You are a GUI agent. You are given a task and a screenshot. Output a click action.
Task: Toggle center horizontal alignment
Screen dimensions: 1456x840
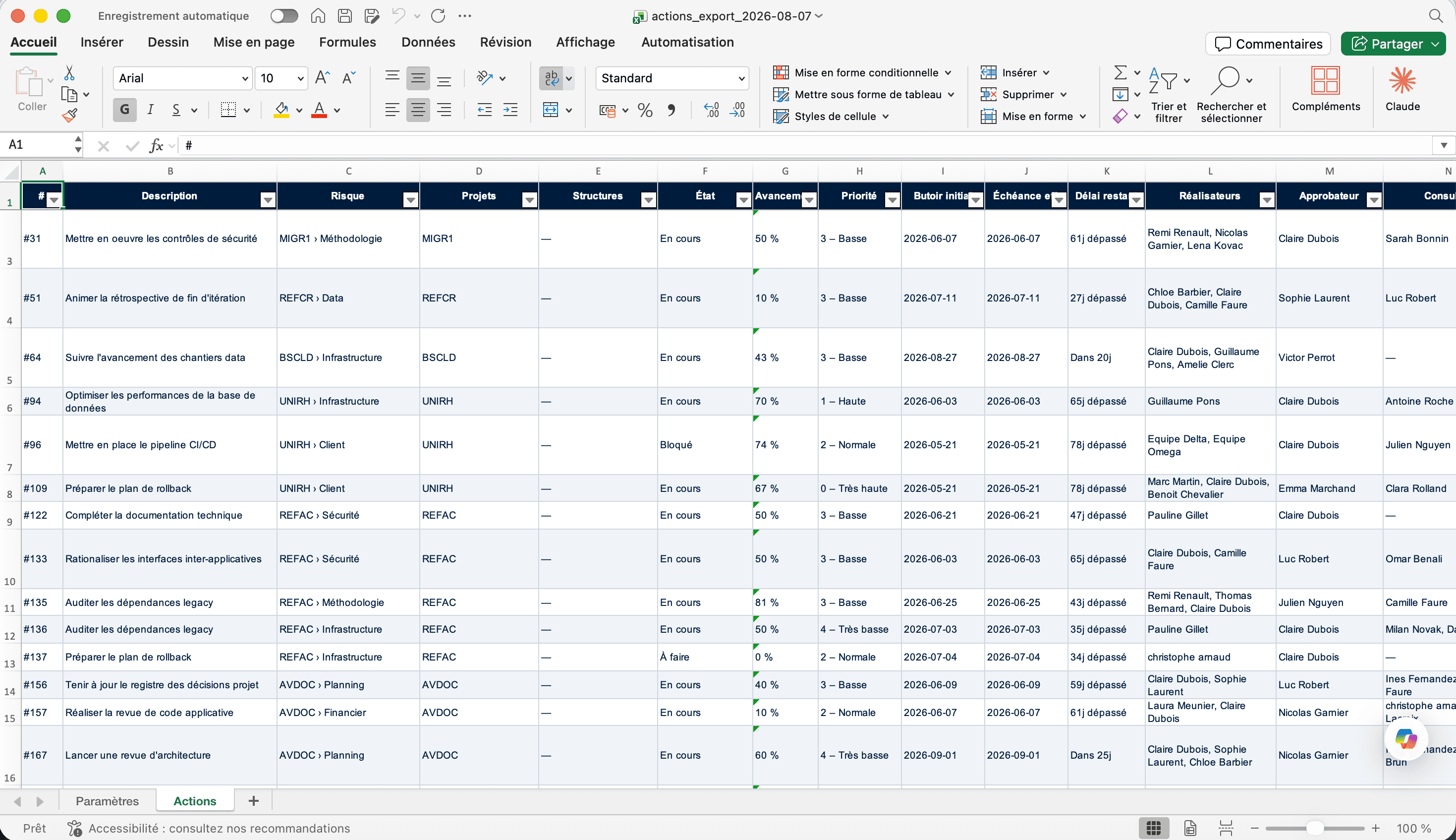point(418,110)
